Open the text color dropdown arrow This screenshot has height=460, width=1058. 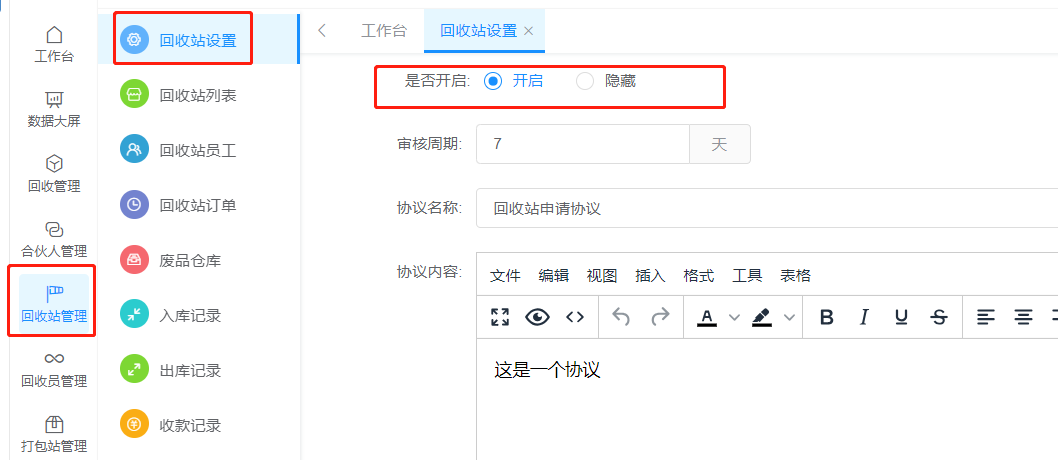click(x=735, y=317)
